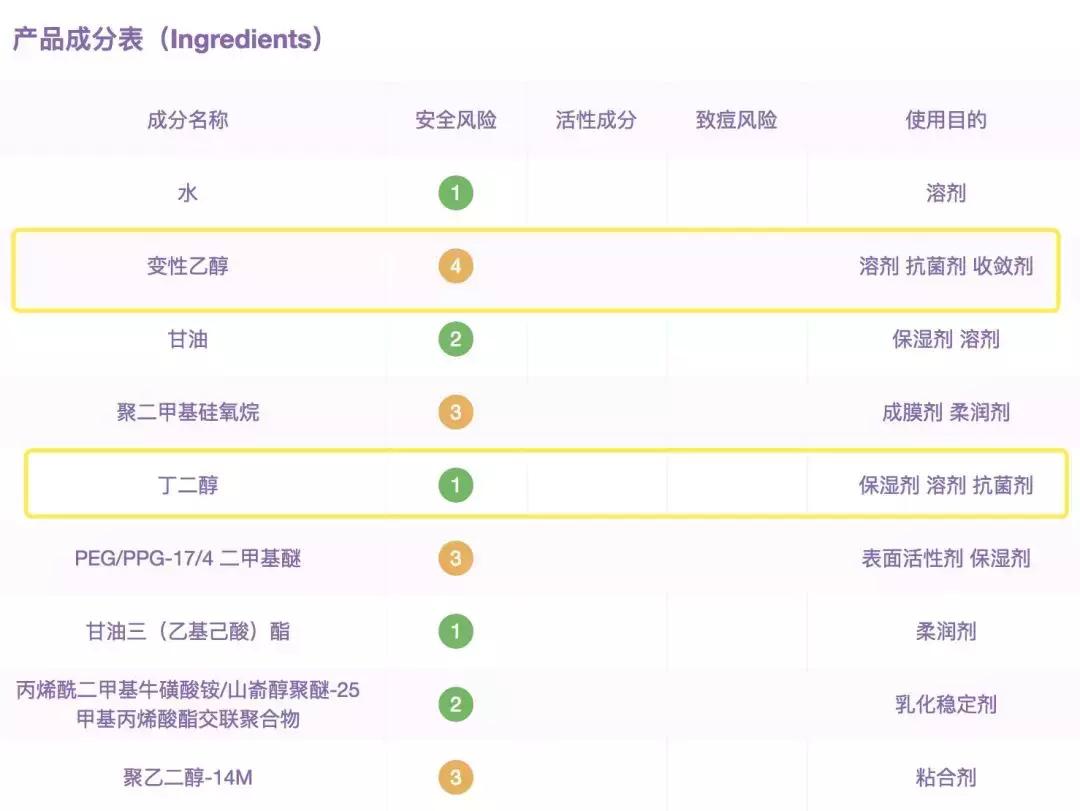The width and height of the screenshot is (1080, 811).
Task: Select the 聚二甲基硅氧烷 ingredient name
Action: [188, 412]
